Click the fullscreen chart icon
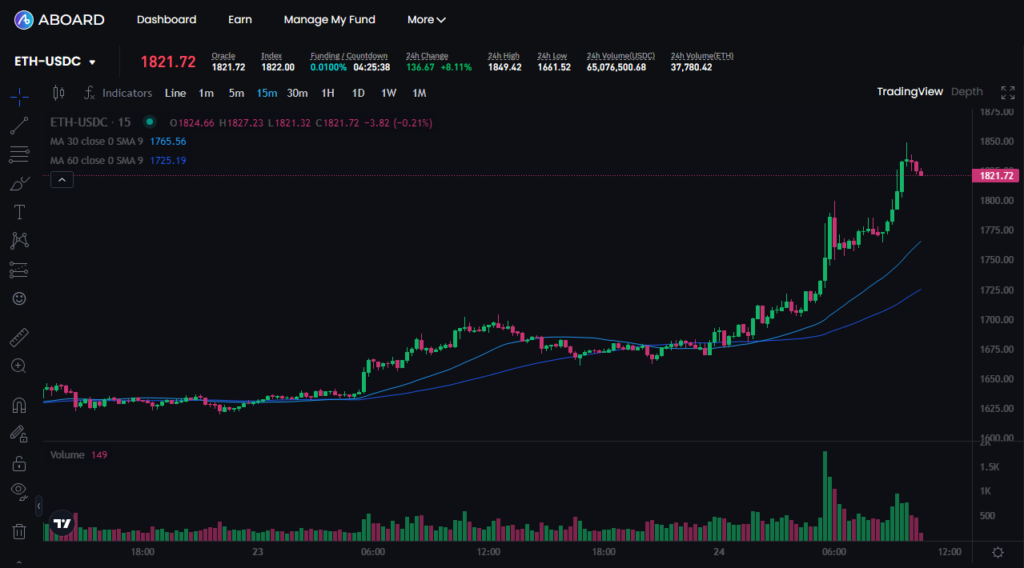This screenshot has width=1024, height=568. point(1008,93)
